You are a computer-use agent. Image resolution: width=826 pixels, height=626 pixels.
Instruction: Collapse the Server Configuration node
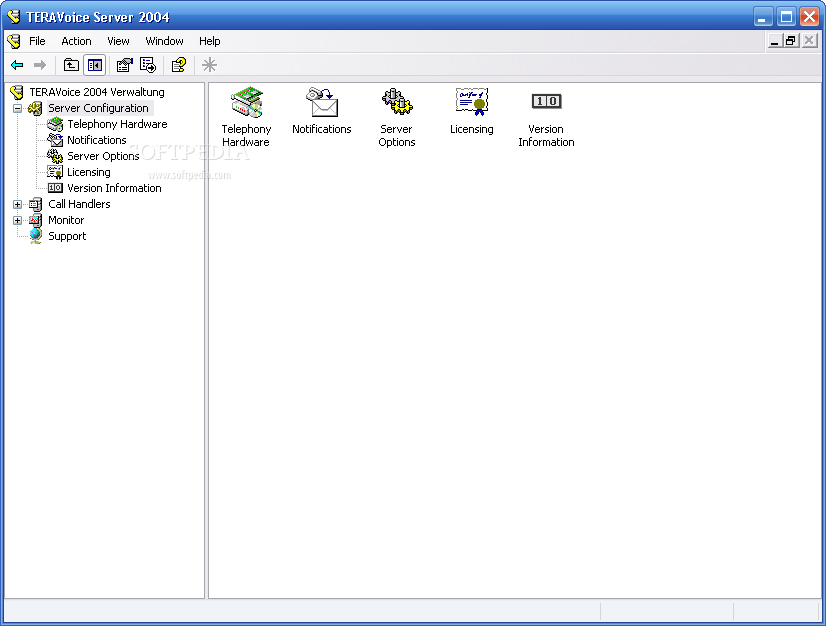pos(17,109)
